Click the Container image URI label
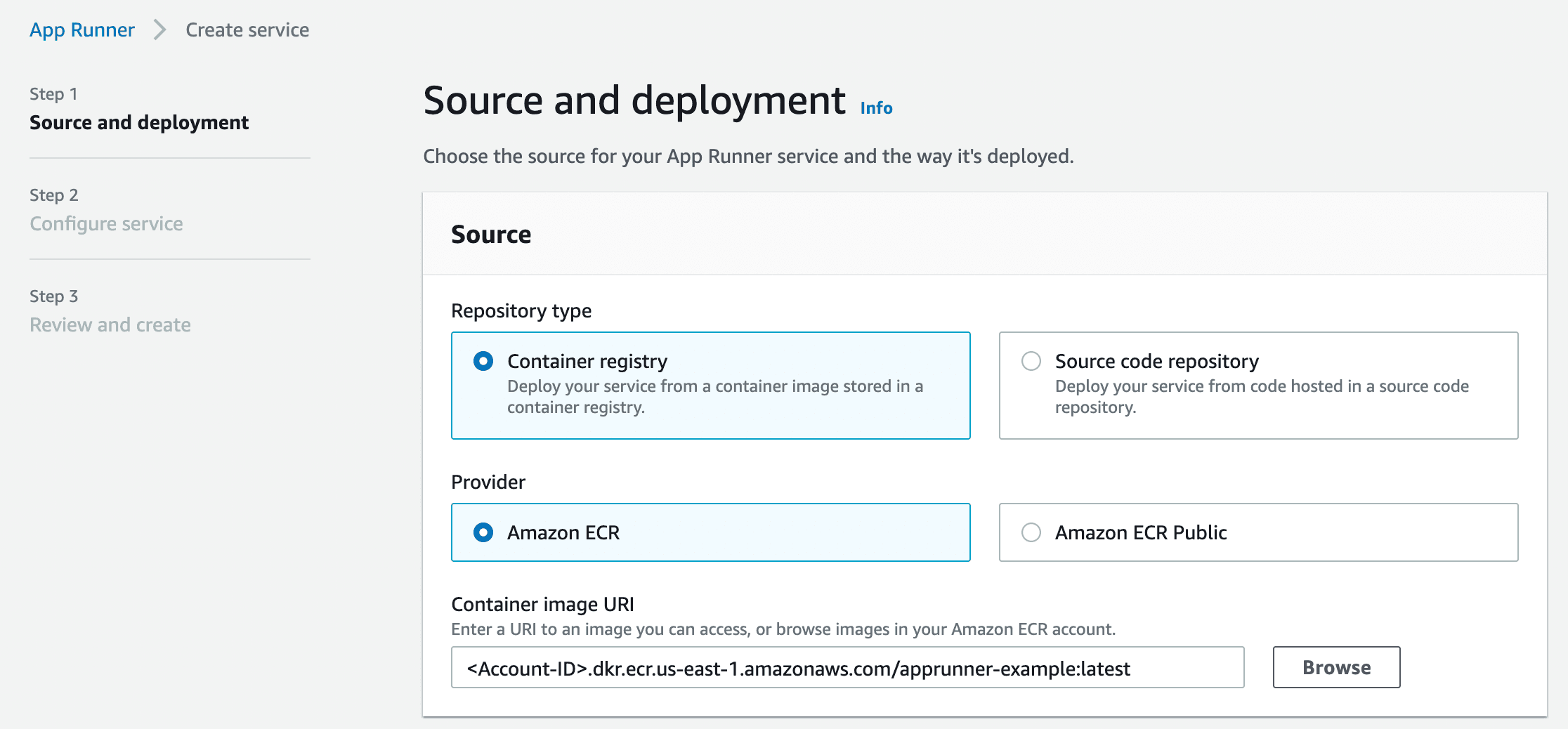The image size is (1568, 729). click(542, 605)
